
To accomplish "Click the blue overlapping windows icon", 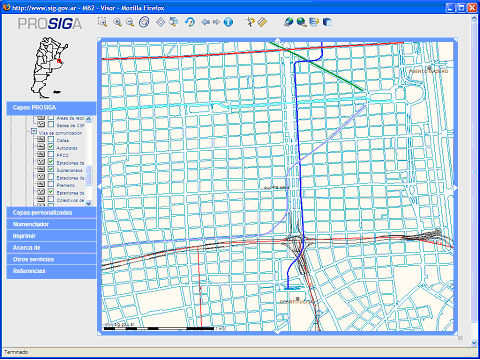I will 327,22.
